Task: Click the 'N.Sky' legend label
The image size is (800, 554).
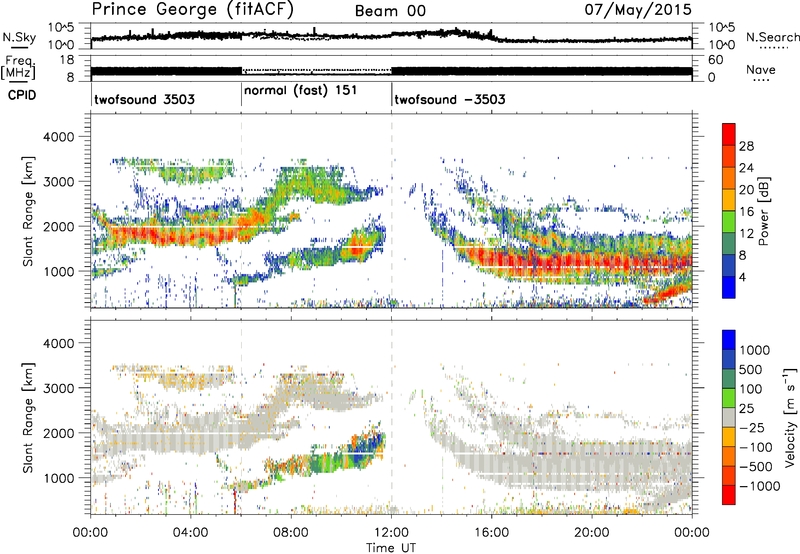Action: pos(19,37)
